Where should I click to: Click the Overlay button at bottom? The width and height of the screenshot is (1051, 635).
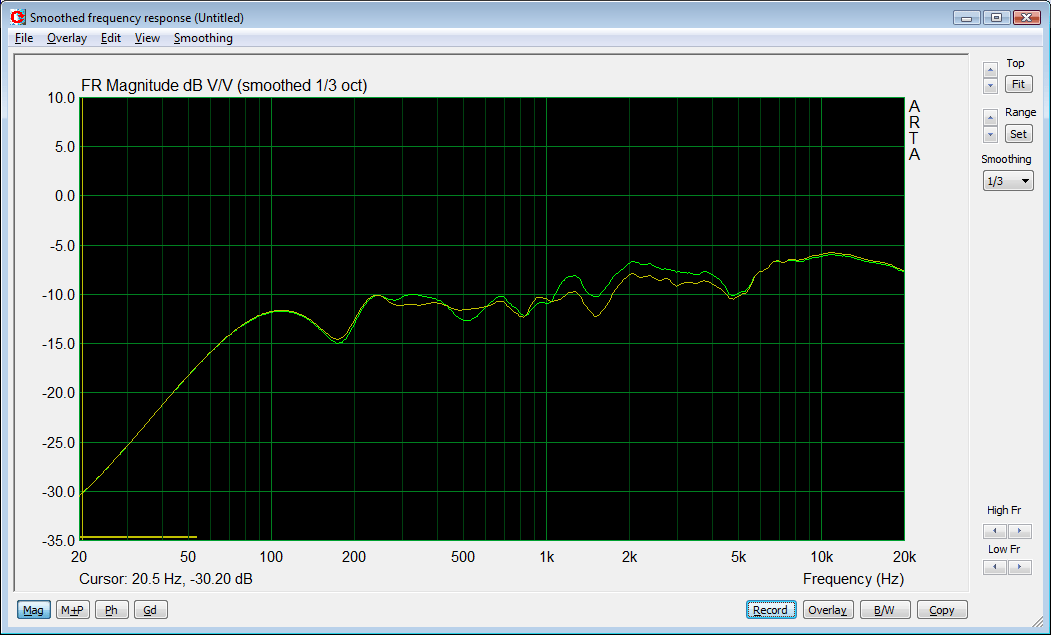828,610
